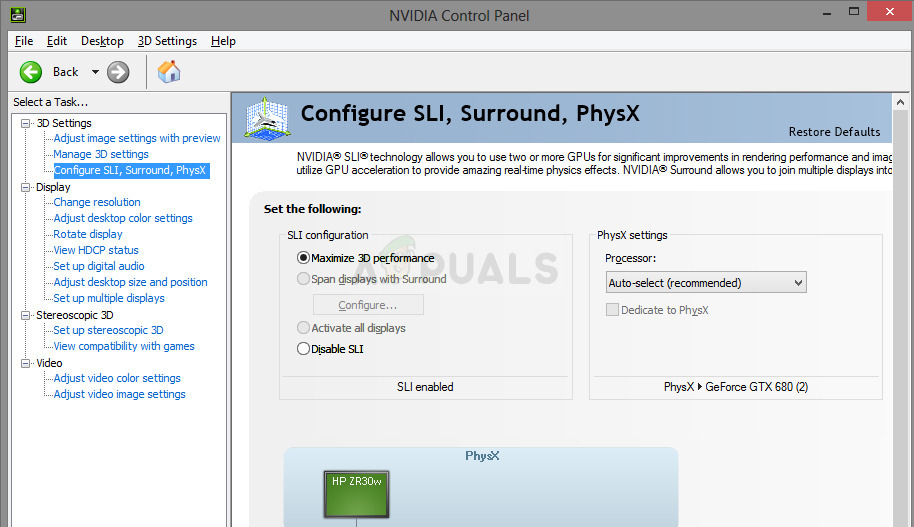Open Set up stereoscopic 3D task

[x=108, y=330]
